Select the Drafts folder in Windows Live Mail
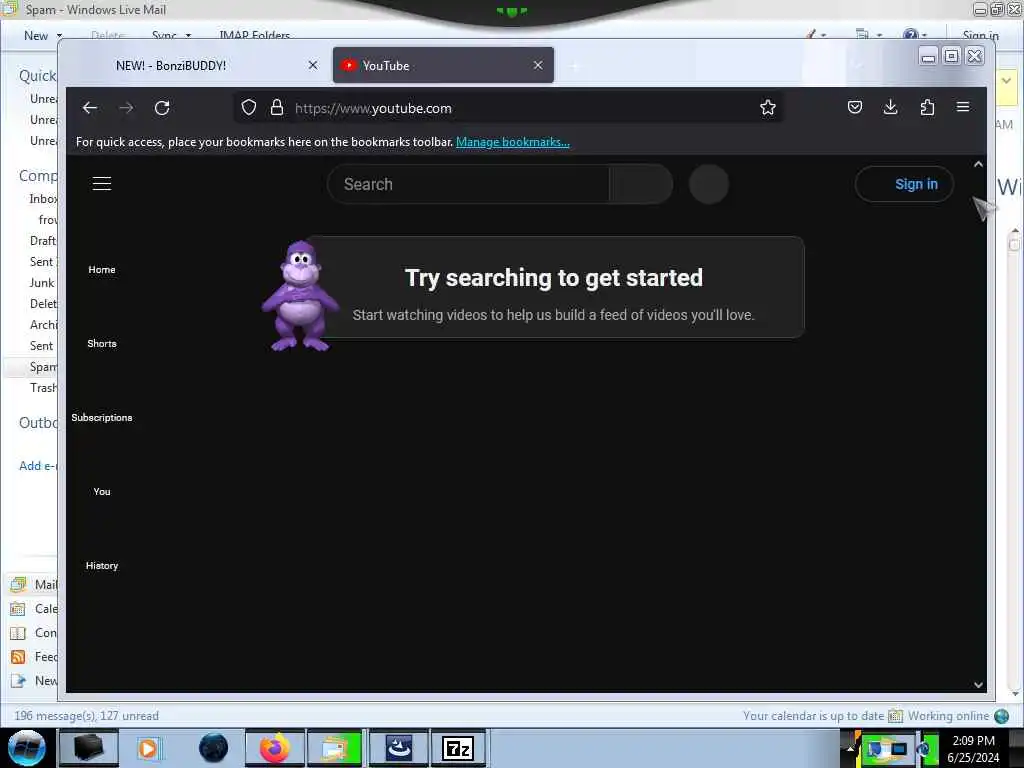Viewport: 1024px width, 768px height. [x=42, y=241]
